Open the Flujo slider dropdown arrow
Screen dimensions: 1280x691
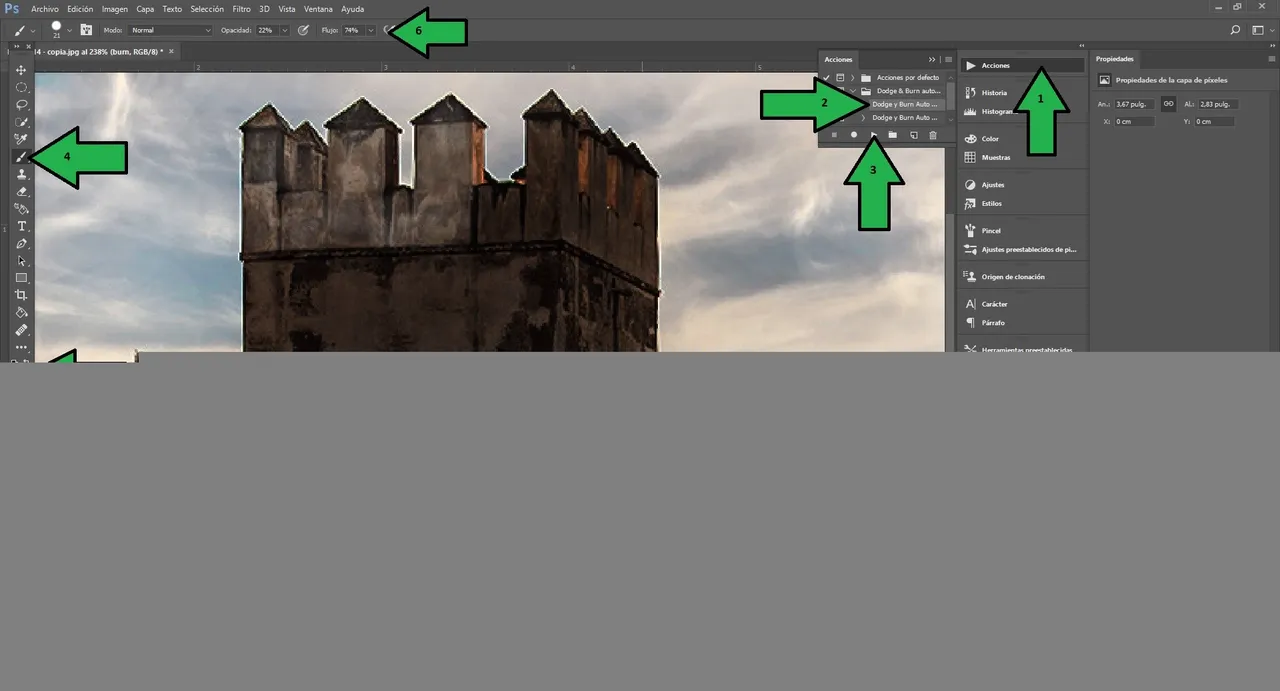pyautogui.click(x=371, y=30)
